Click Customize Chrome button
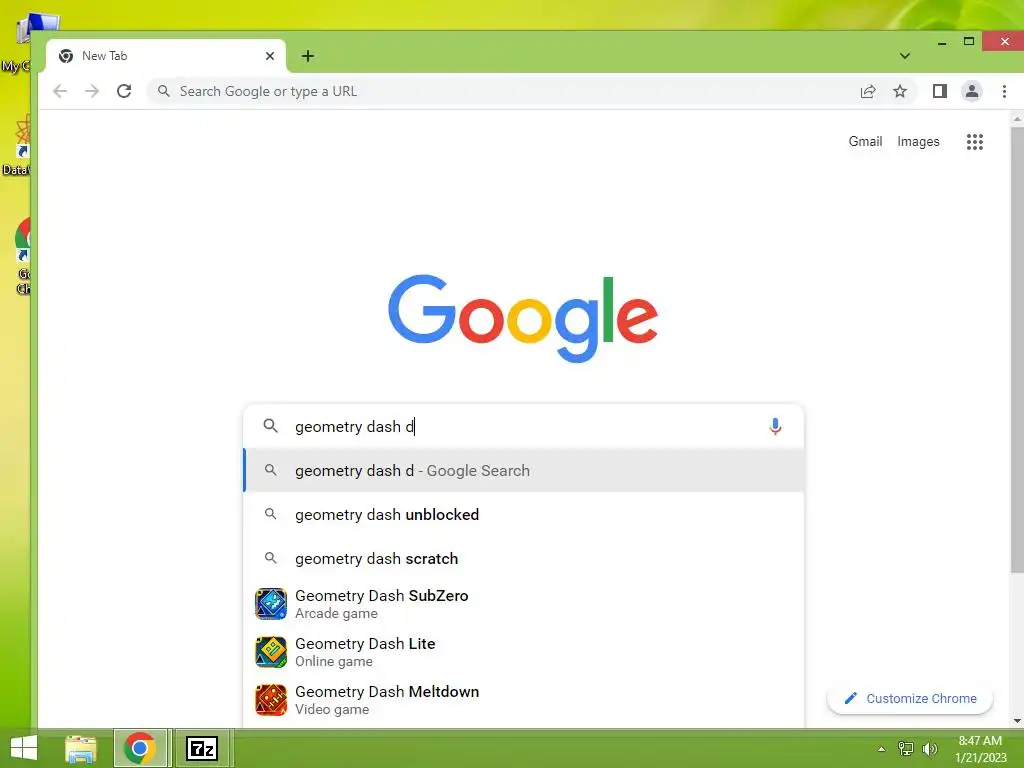1024x768 pixels. point(910,699)
